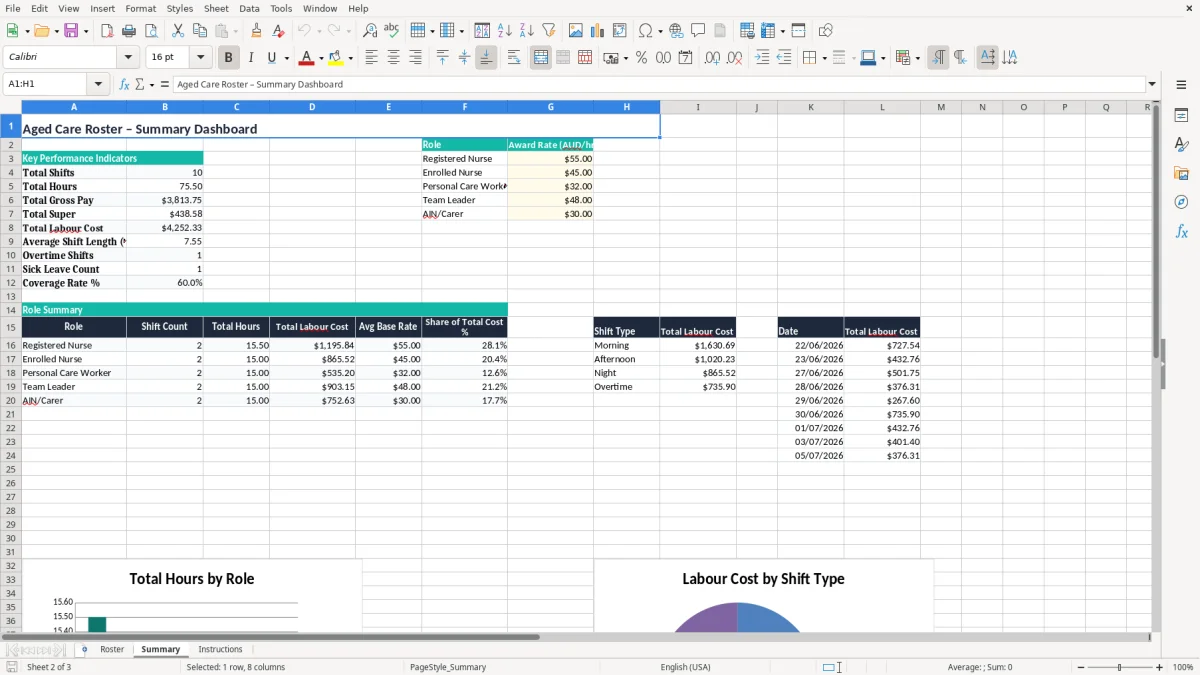
Task: Click the Export as PDF icon
Action: (107, 31)
